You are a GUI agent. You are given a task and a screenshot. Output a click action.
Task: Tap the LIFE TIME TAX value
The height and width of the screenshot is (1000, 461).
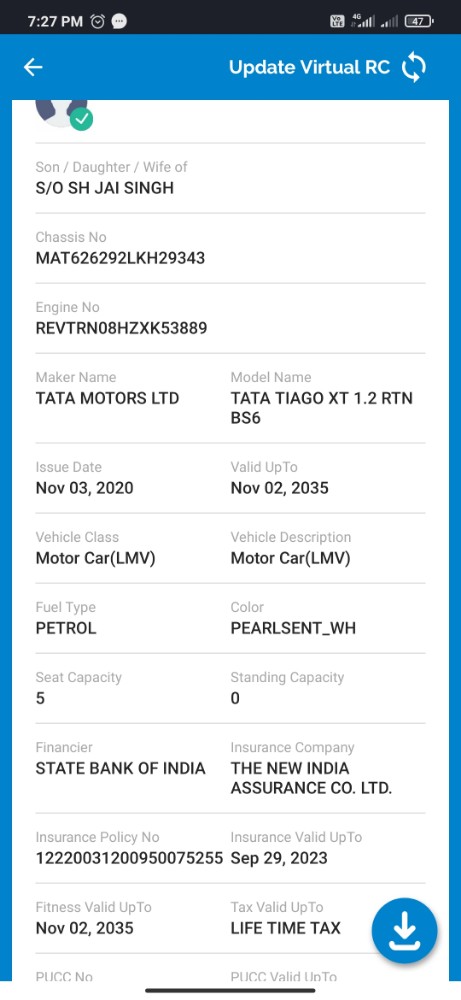(x=286, y=928)
